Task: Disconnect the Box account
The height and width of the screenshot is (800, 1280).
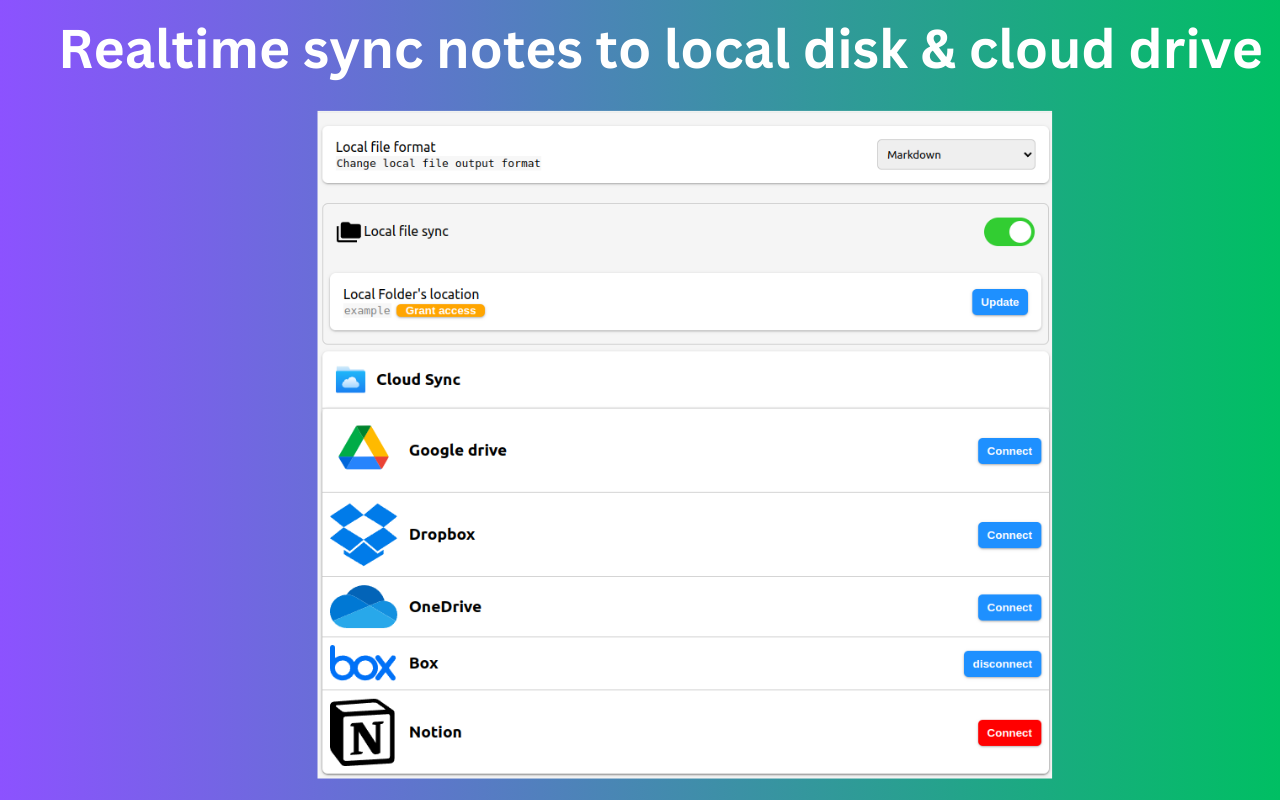Action: [1002, 664]
